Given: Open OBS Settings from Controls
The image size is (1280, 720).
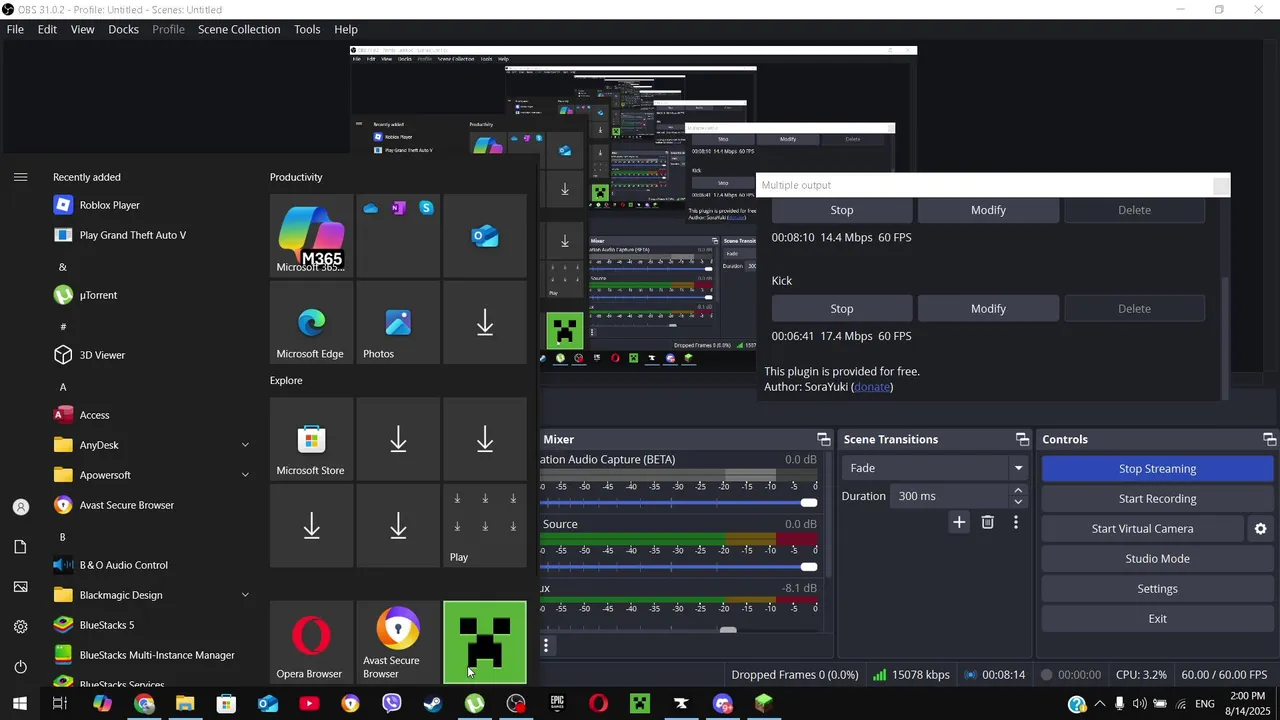Looking at the screenshot, I should pos(1157,589).
